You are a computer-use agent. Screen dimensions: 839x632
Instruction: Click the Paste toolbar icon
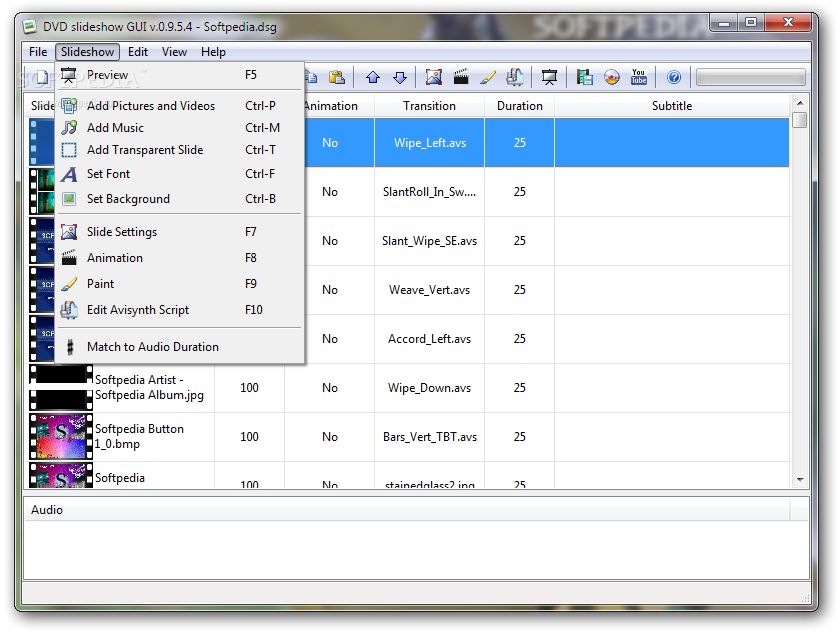337,78
